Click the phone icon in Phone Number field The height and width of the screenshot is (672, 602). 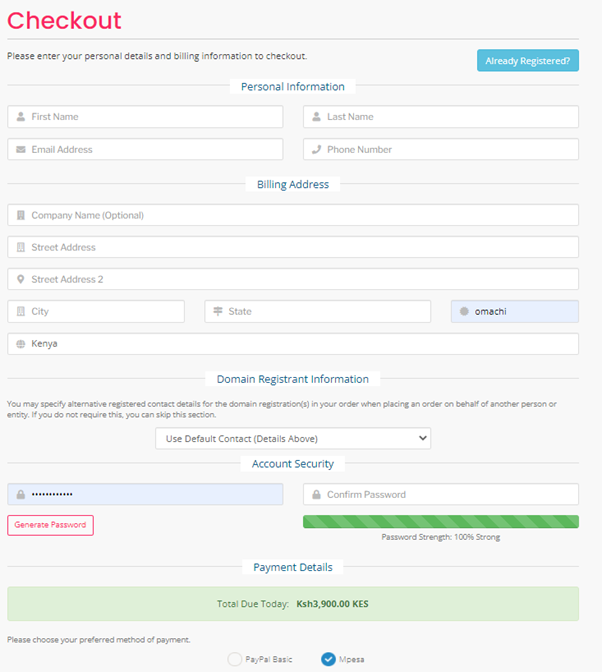pos(316,150)
